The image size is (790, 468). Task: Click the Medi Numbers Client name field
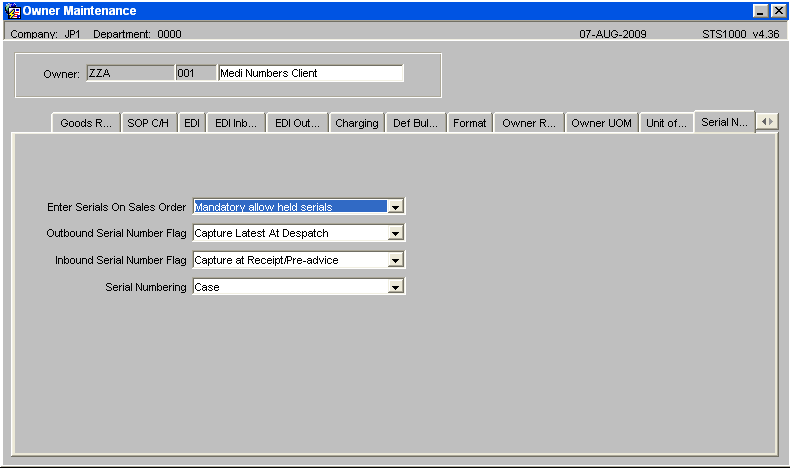(x=311, y=73)
